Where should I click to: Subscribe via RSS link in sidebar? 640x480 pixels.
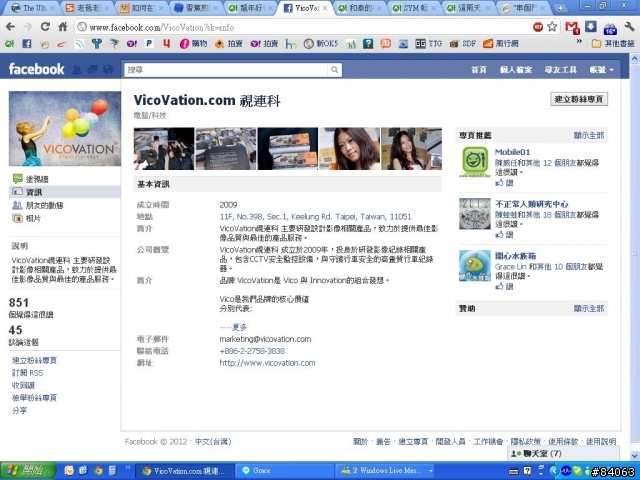point(27,373)
